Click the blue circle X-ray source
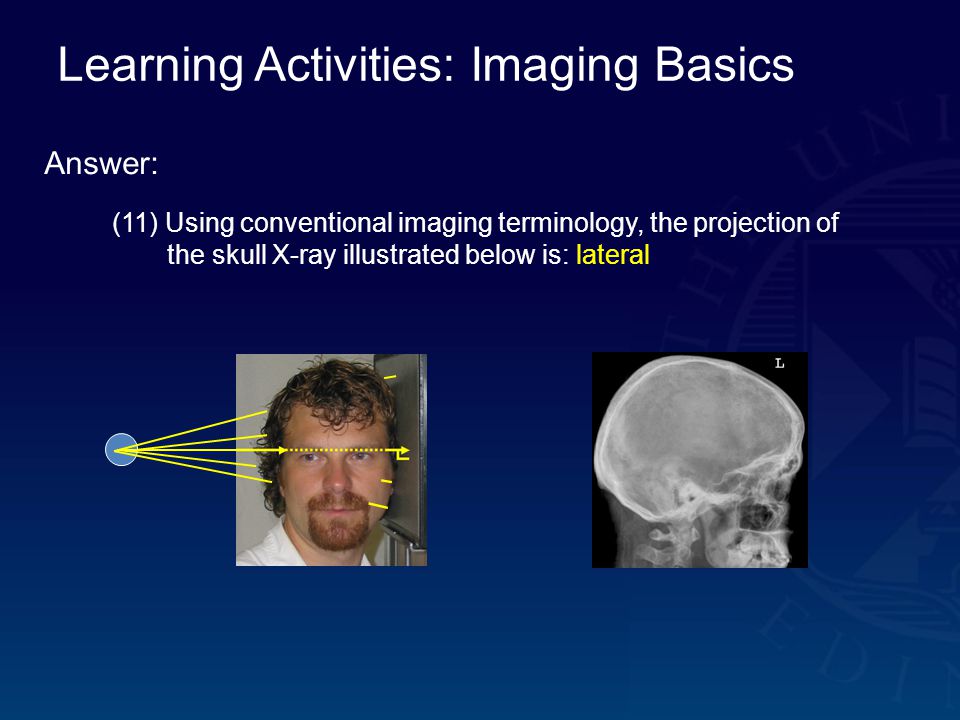Screen dimensions: 960x720 121,449
